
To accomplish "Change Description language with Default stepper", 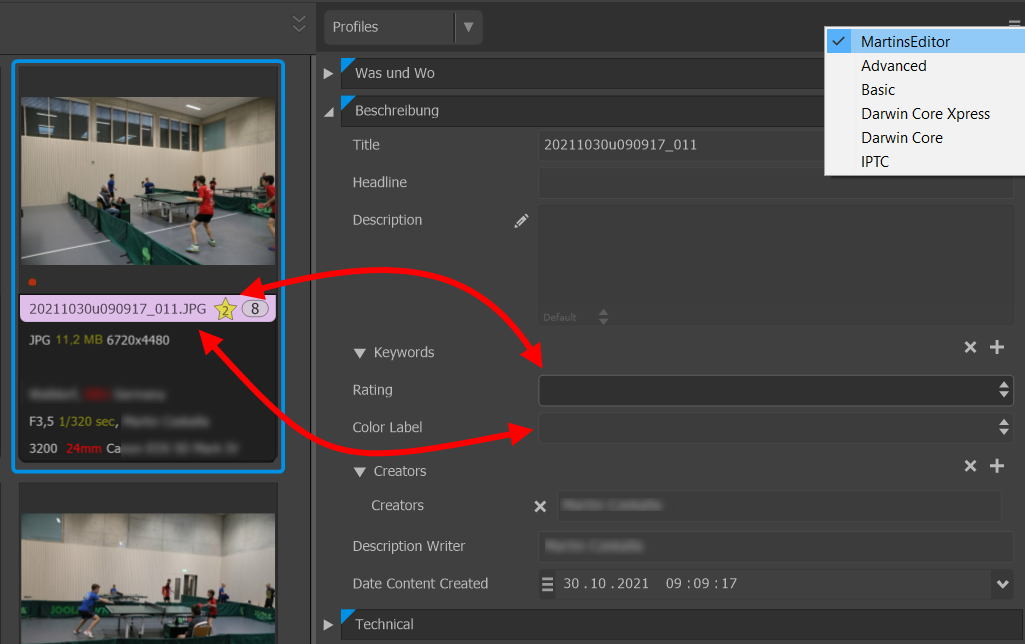I will (603, 317).
